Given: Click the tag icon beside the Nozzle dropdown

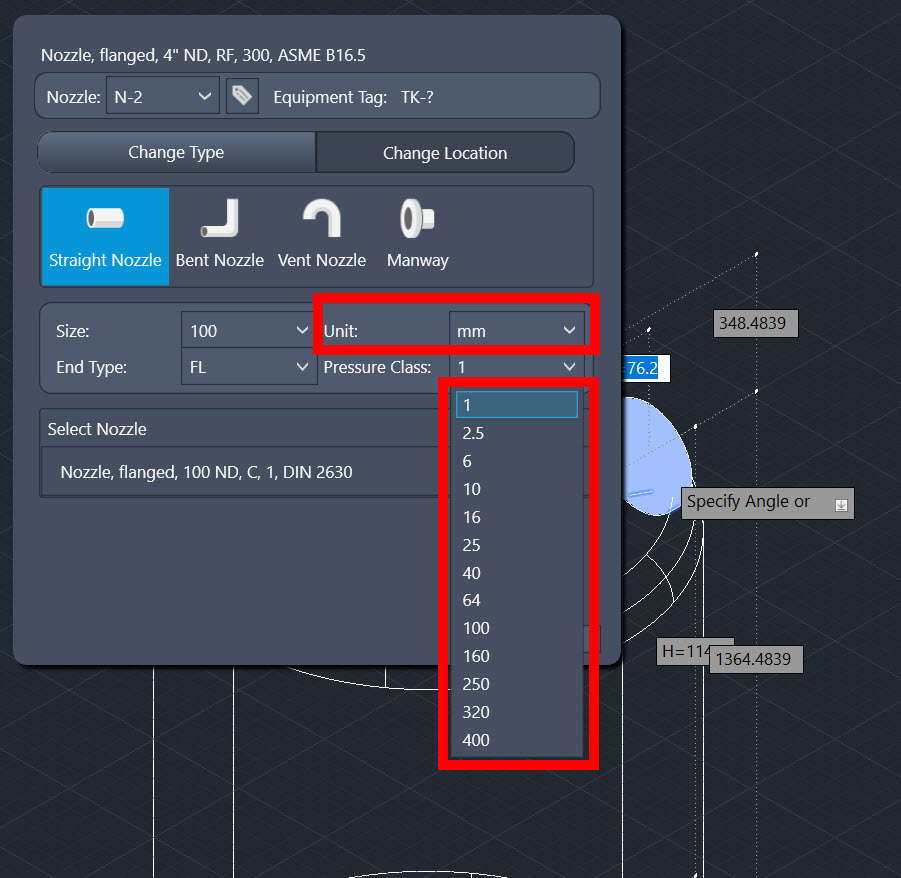Looking at the screenshot, I should [x=241, y=96].
